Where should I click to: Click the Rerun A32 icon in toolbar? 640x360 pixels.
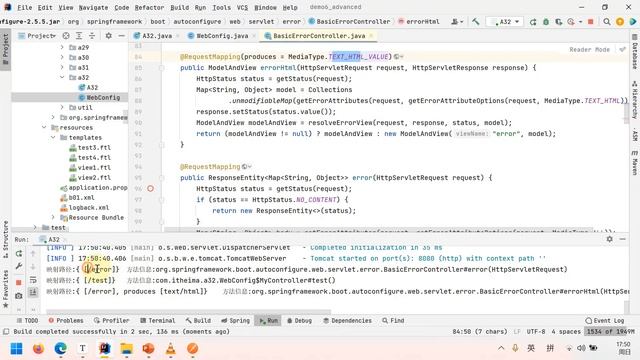533,22
